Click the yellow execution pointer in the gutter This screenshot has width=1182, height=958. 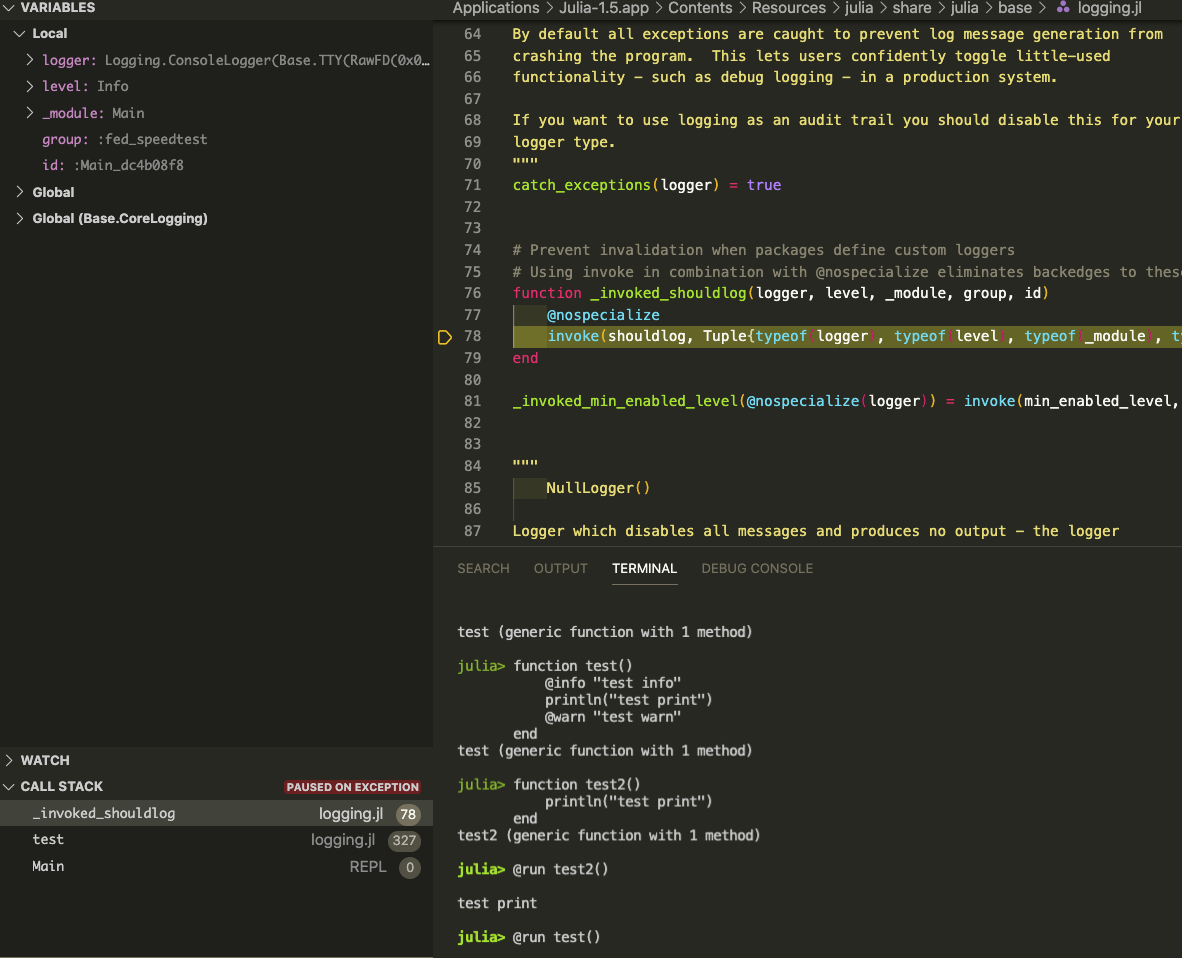[444, 337]
